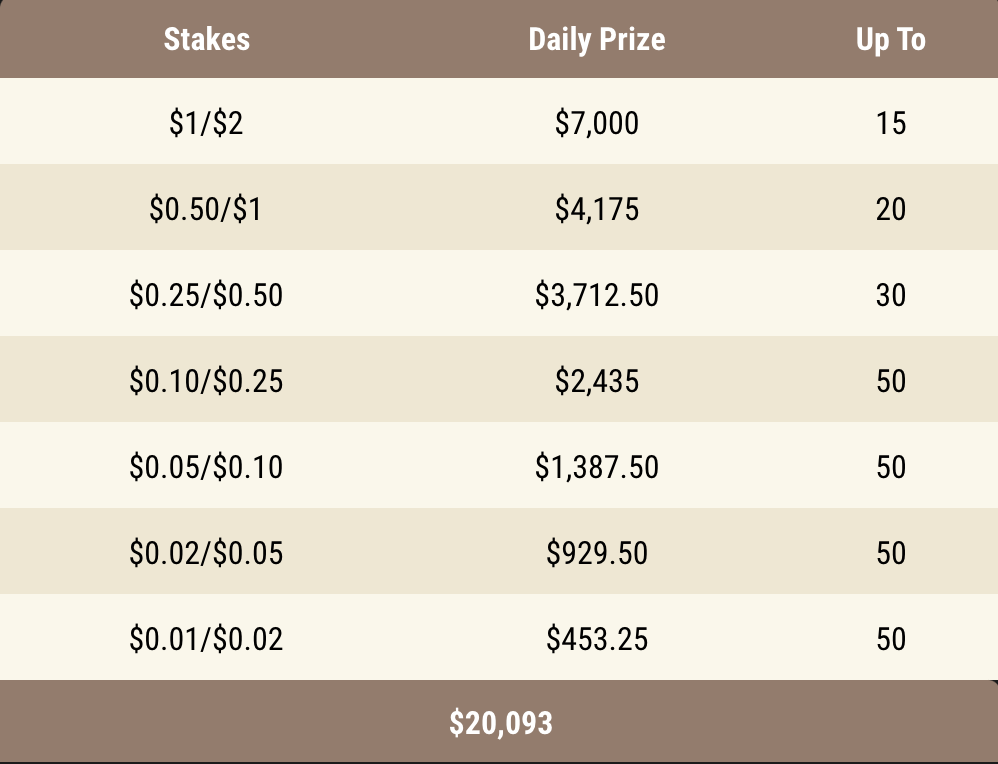The image size is (998, 764).
Task: Select the $0.50/$1 stakes cell
Action: [206, 209]
